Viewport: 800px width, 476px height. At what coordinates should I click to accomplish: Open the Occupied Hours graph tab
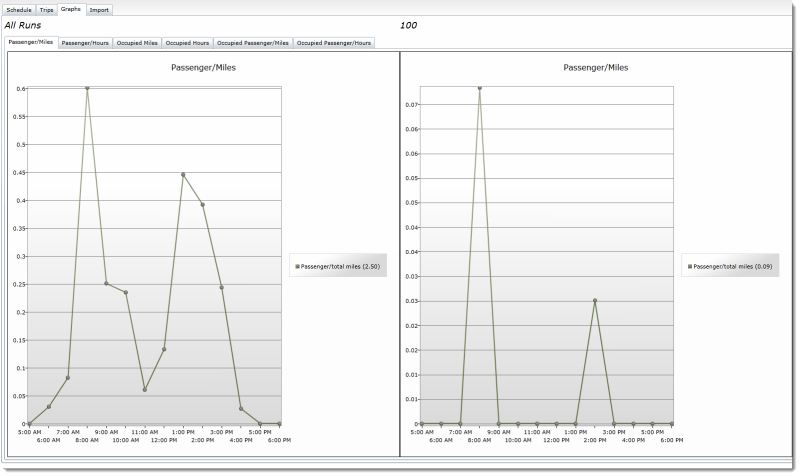(187, 43)
